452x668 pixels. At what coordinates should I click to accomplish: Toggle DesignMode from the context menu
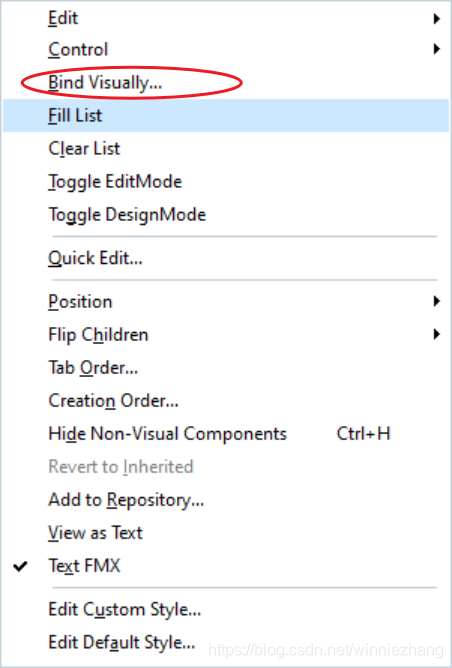[x=226, y=214]
